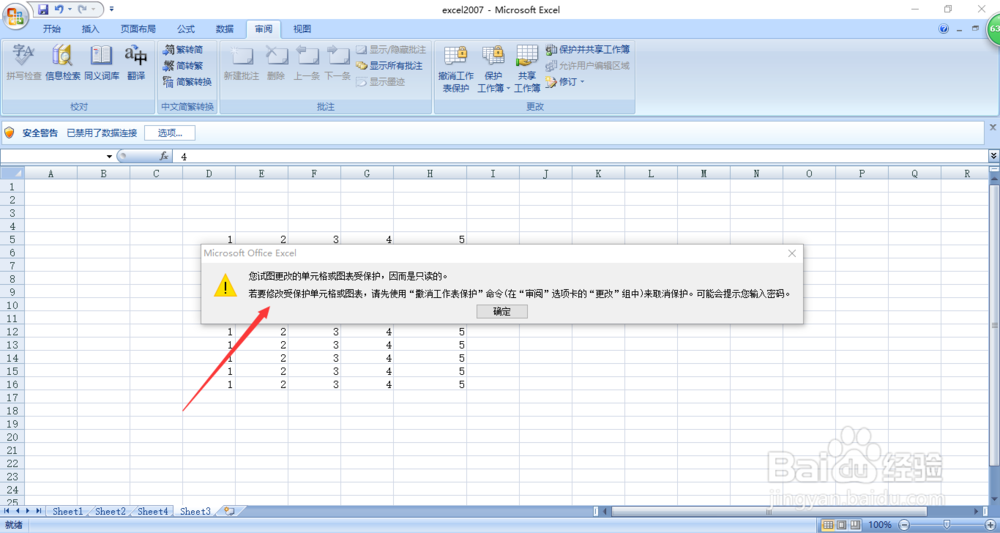This screenshot has height=533, width=1000.
Task: Click the zoom slider in status bar
Action: [x=947, y=525]
